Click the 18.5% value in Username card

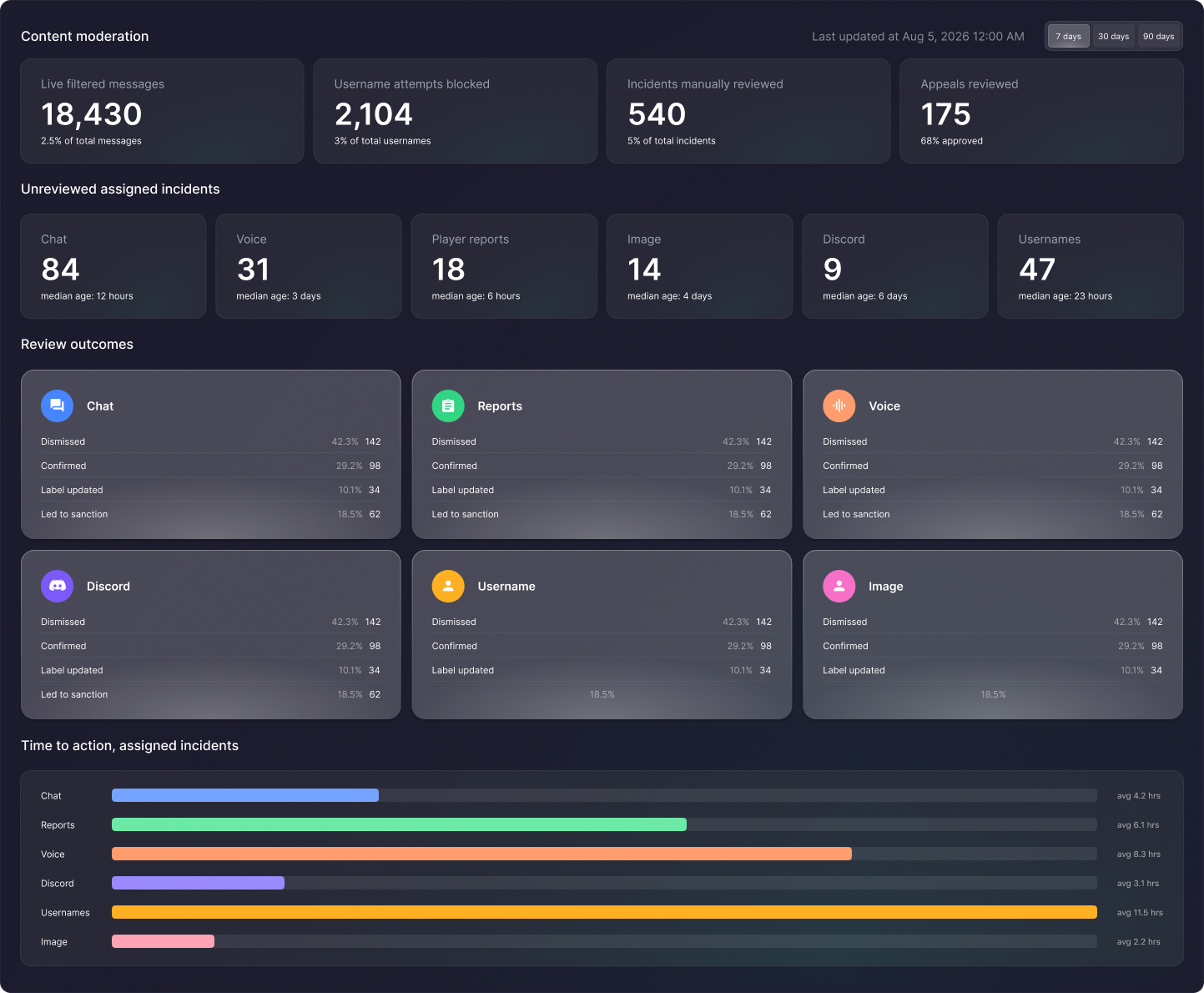tap(602, 694)
